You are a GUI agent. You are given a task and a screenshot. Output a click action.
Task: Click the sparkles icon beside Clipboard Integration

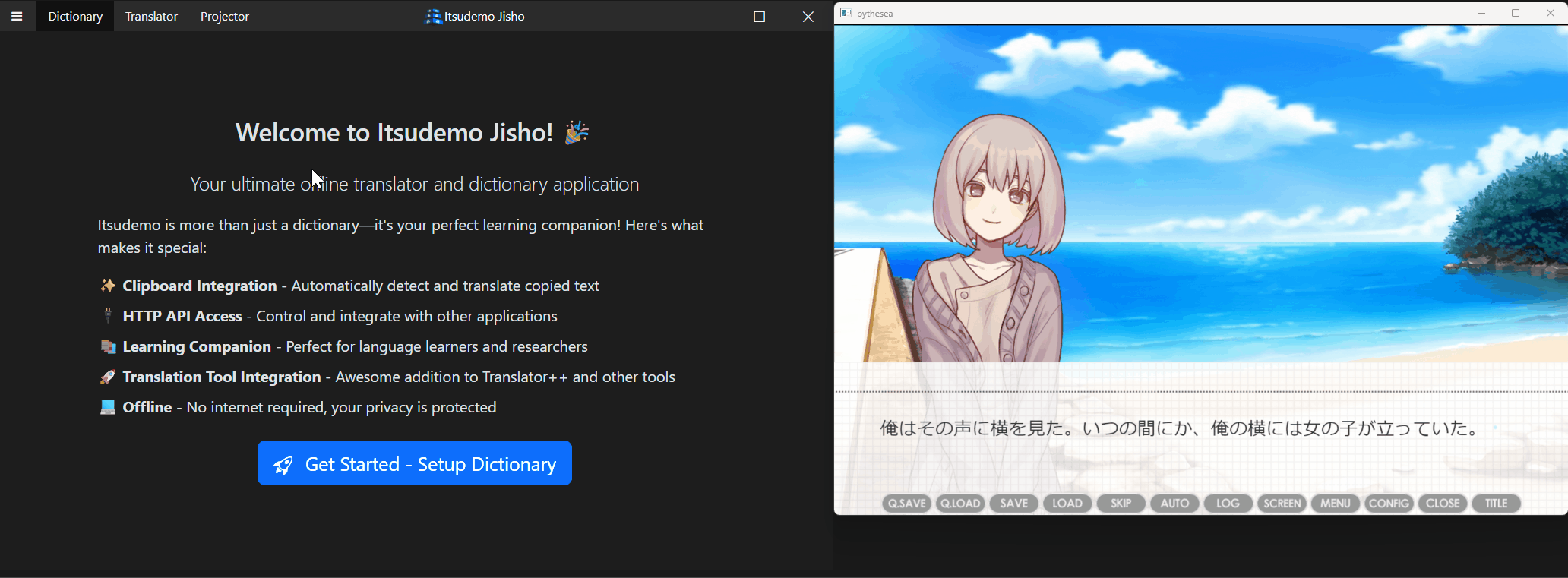tap(108, 286)
